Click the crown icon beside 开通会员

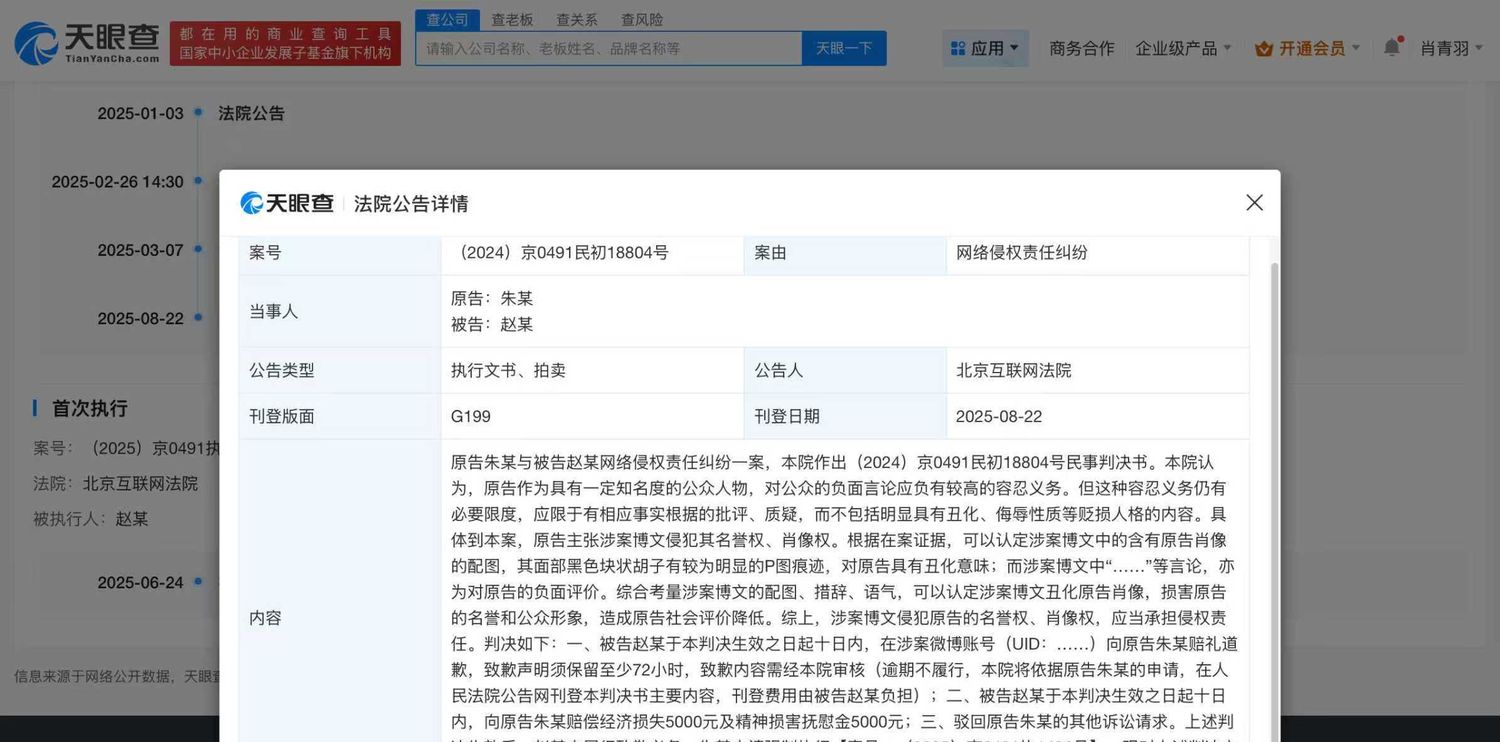[1263, 48]
